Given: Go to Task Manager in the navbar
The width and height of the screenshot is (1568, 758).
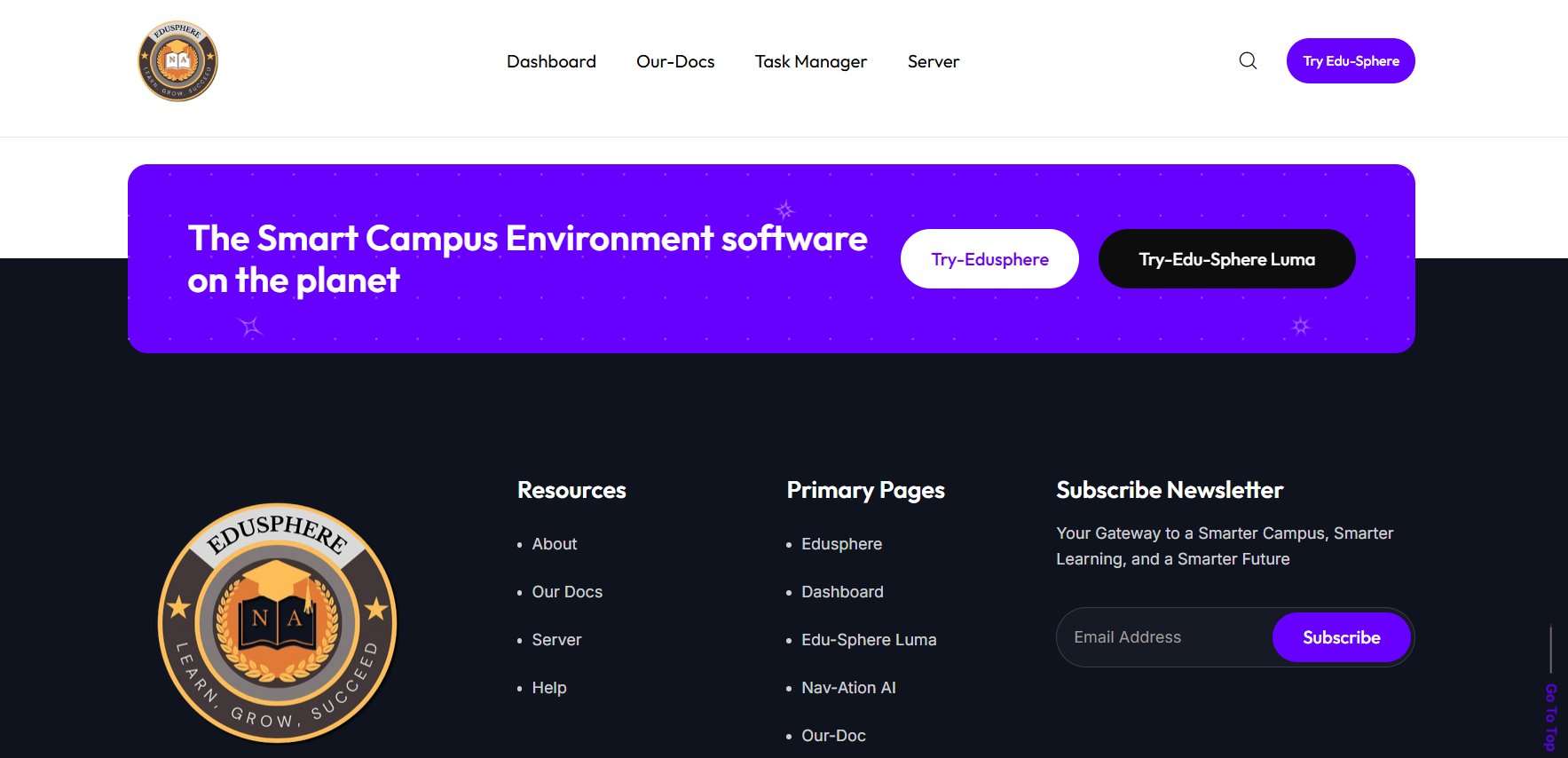Looking at the screenshot, I should click(x=810, y=61).
